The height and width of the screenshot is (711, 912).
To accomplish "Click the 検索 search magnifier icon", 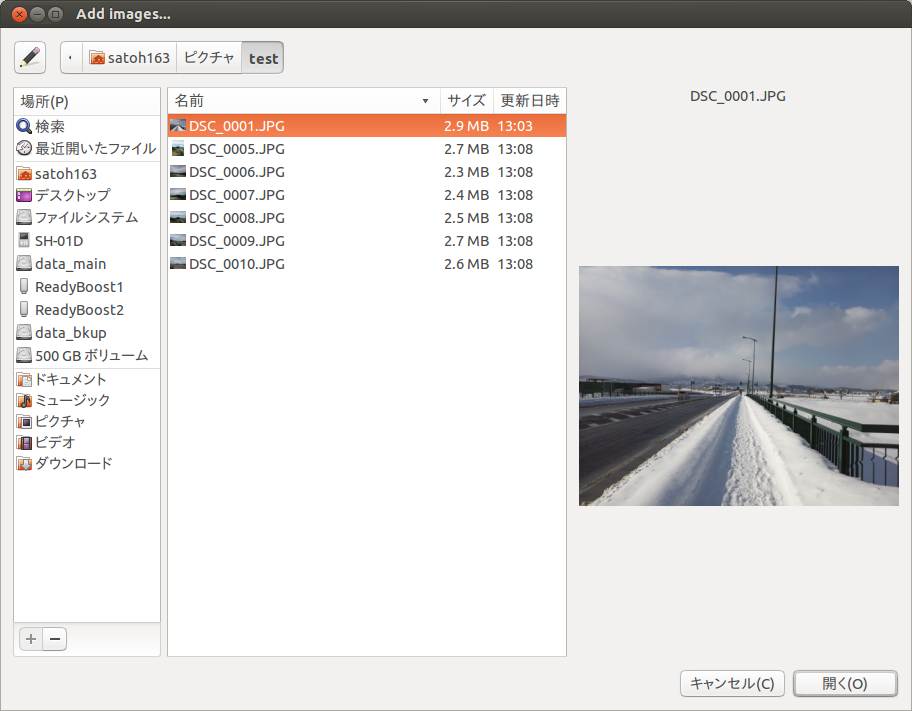I will click(24, 126).
